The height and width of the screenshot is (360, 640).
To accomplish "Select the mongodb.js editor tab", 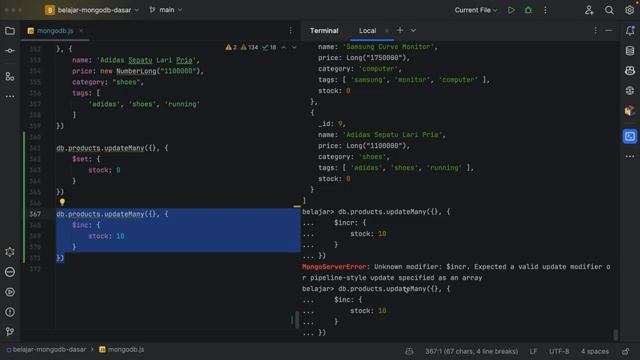I will pyautogui.click(x=55, y=31).
